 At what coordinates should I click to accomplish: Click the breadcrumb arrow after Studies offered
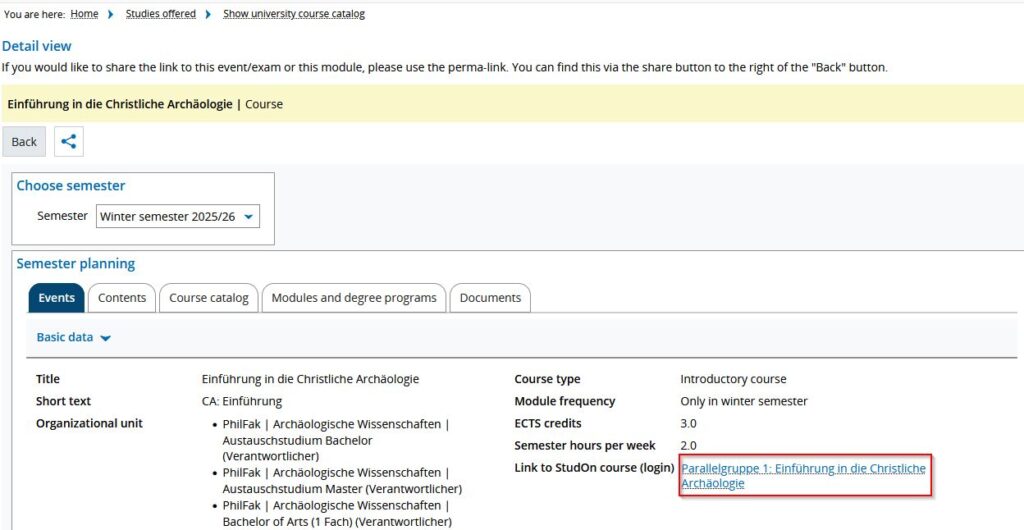[208, 14]
